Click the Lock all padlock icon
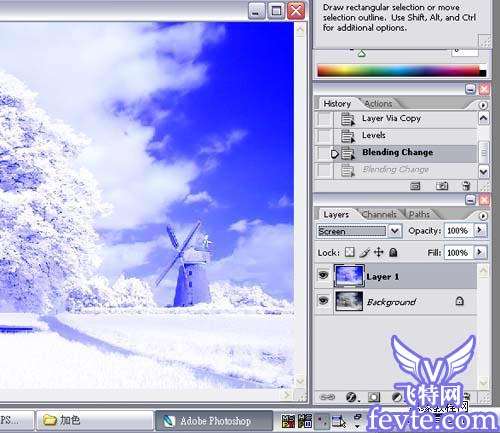This screenshot has height=433, width=500. coord(393,252)
